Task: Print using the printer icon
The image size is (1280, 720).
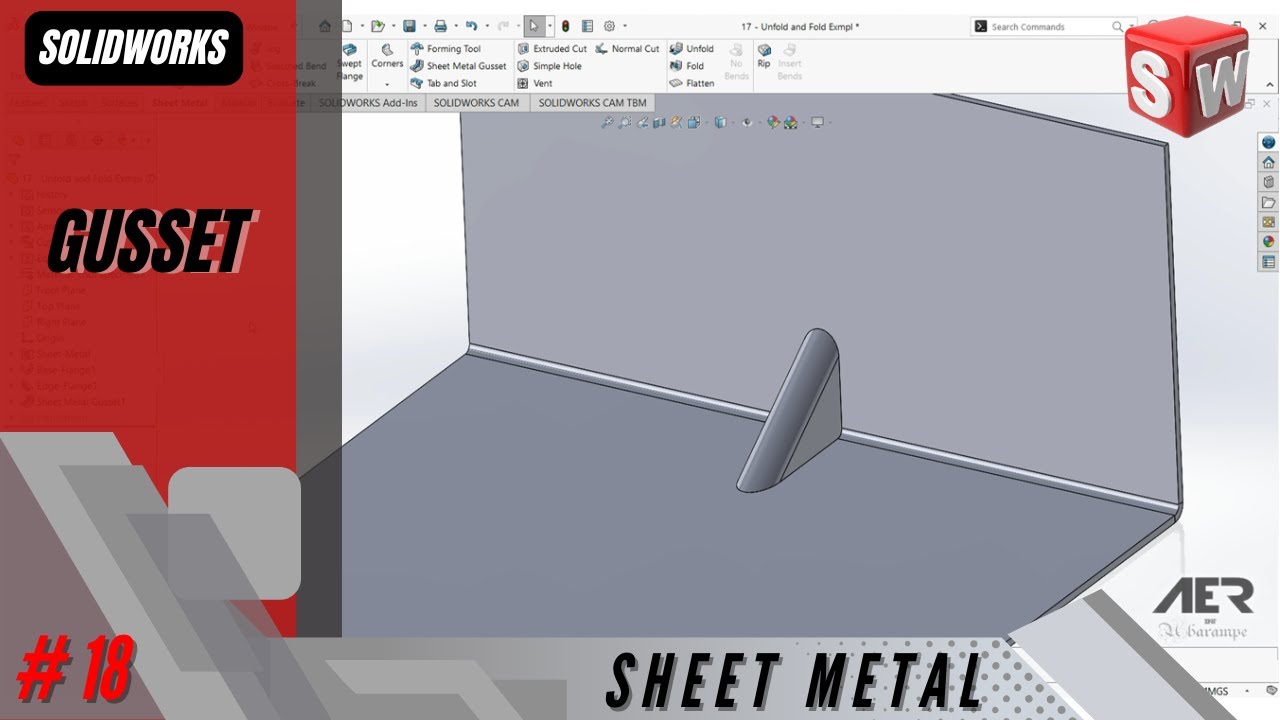Action: click(x=440, y=26)
